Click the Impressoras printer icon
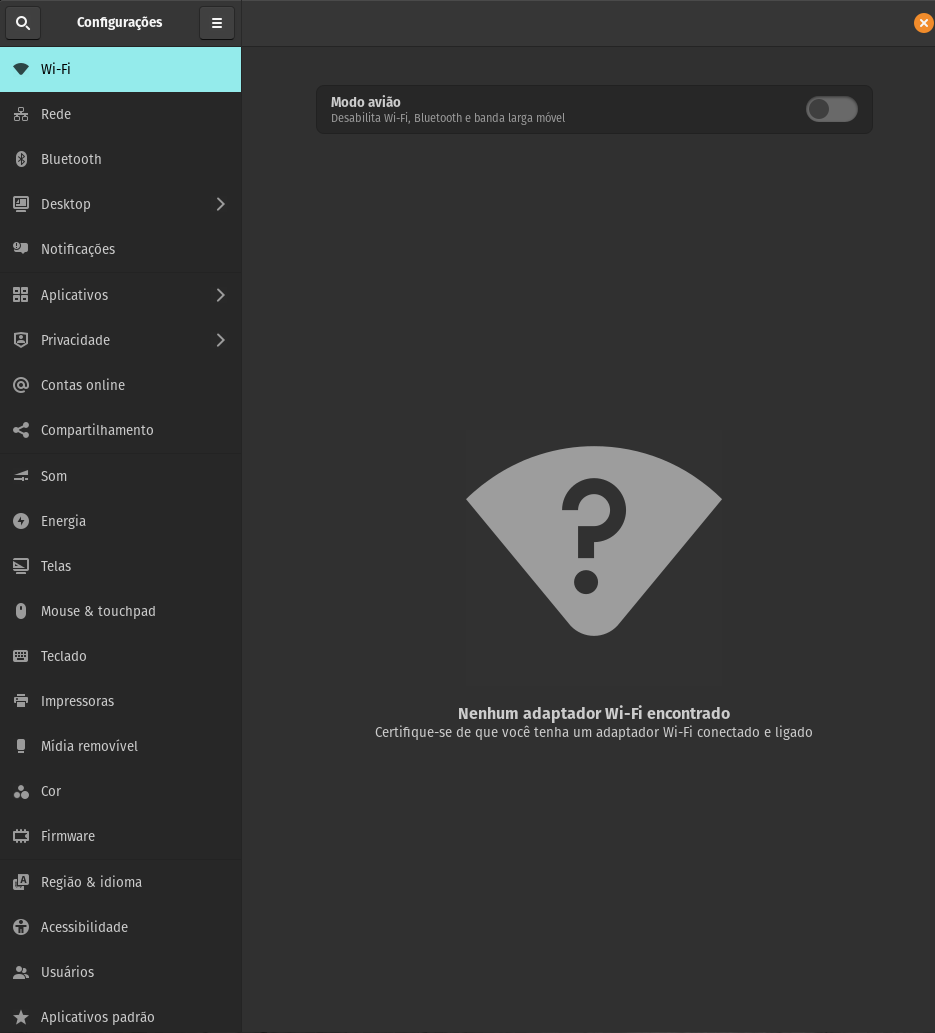Viewport: 935px width, 1033px height. pos(21,701)
